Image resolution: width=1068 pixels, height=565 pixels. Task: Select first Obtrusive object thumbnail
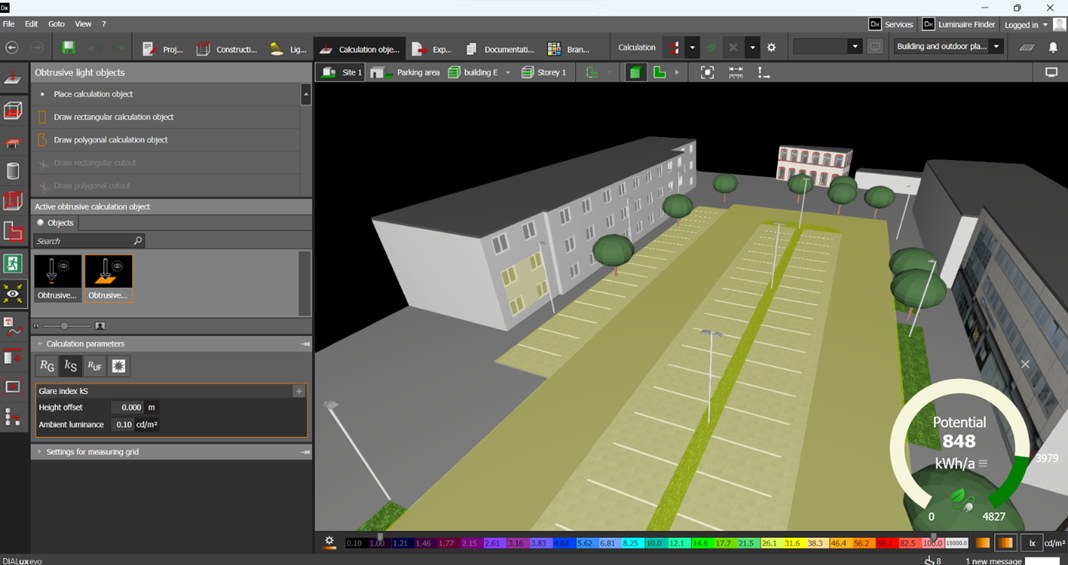point(58,278)
